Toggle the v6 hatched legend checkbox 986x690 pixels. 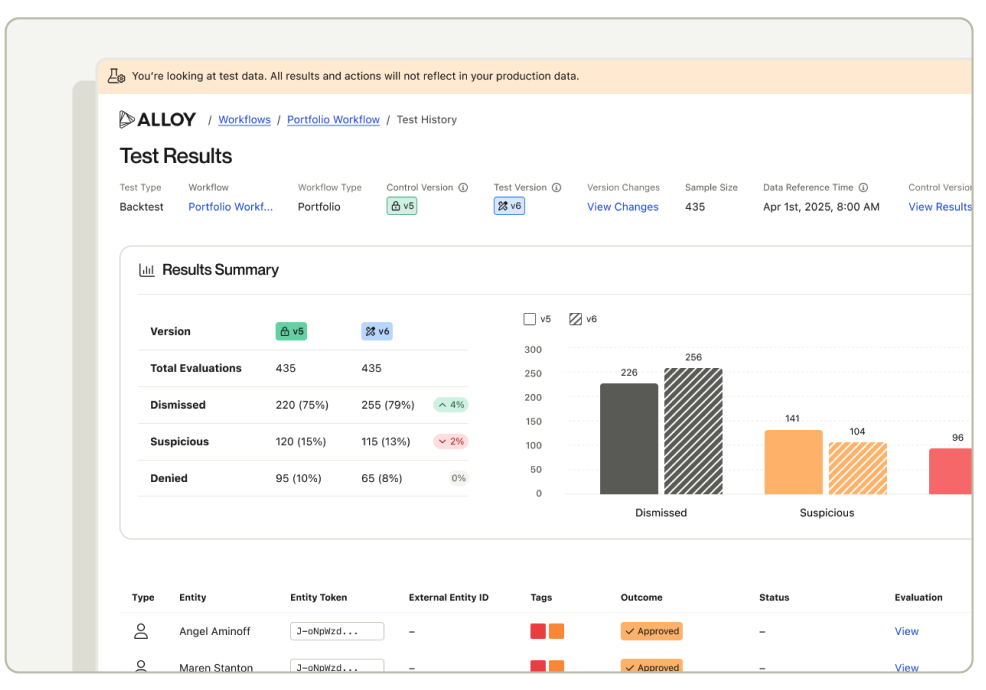(x=575, y=319)
